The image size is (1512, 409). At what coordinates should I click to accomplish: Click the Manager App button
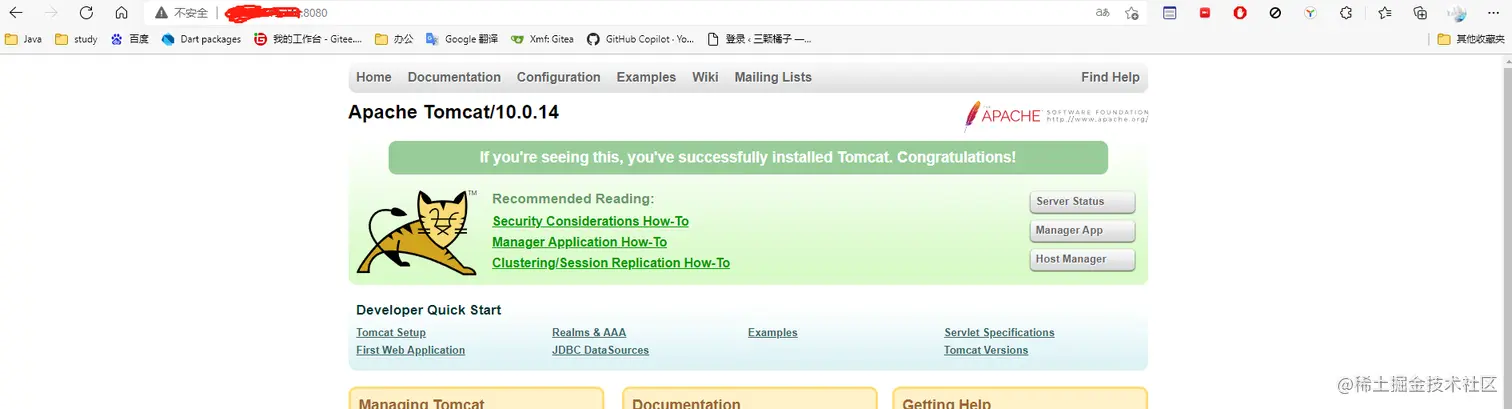[x=1082, y=230]
